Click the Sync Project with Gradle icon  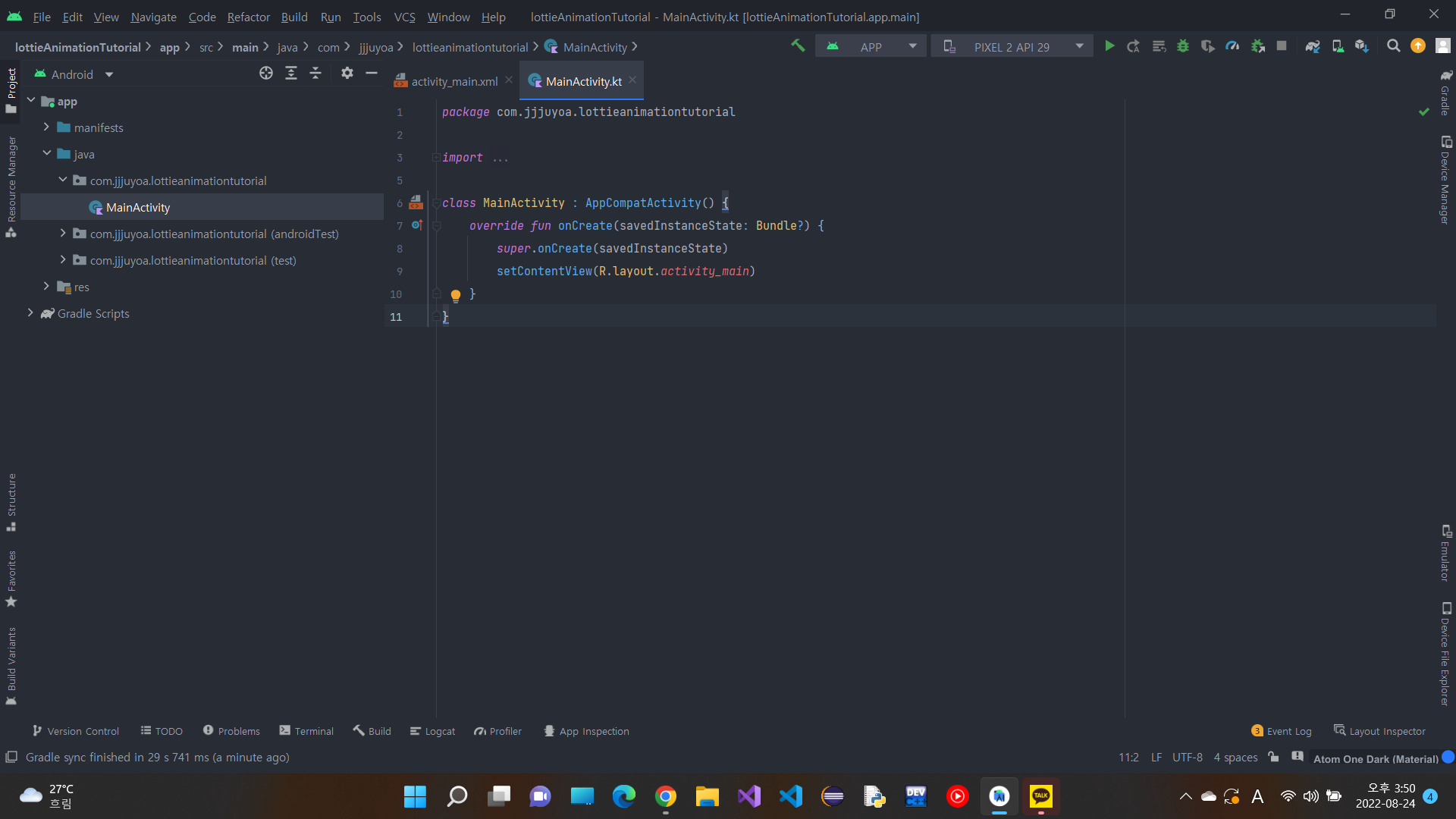click(x=1313, y=46)
